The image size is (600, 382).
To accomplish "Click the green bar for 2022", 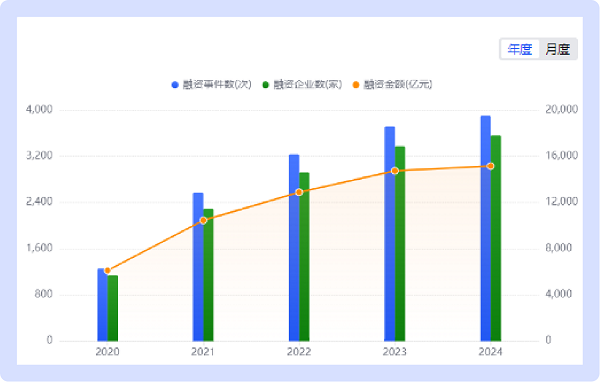I will (x=305, y=257).
